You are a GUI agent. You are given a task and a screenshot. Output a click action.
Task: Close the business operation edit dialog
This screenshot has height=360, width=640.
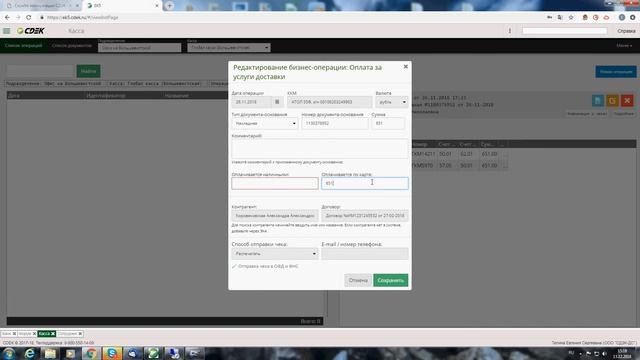pos(405,66)
